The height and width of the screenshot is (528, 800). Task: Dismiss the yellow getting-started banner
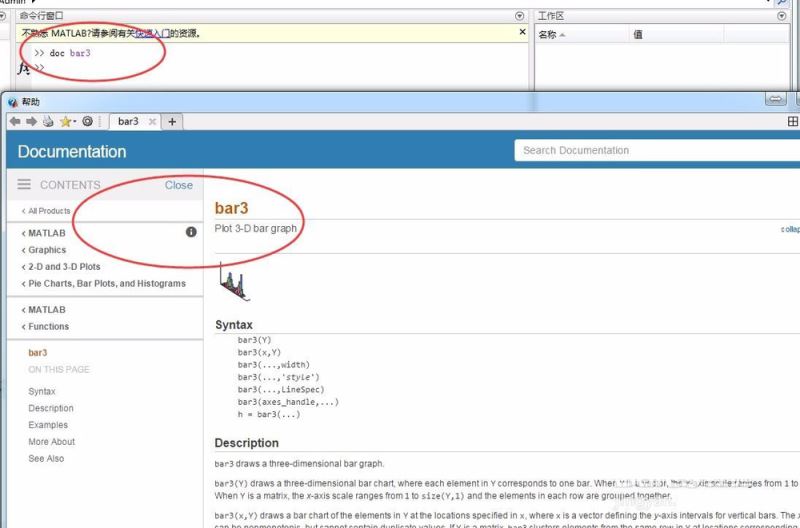coord(522,32)
